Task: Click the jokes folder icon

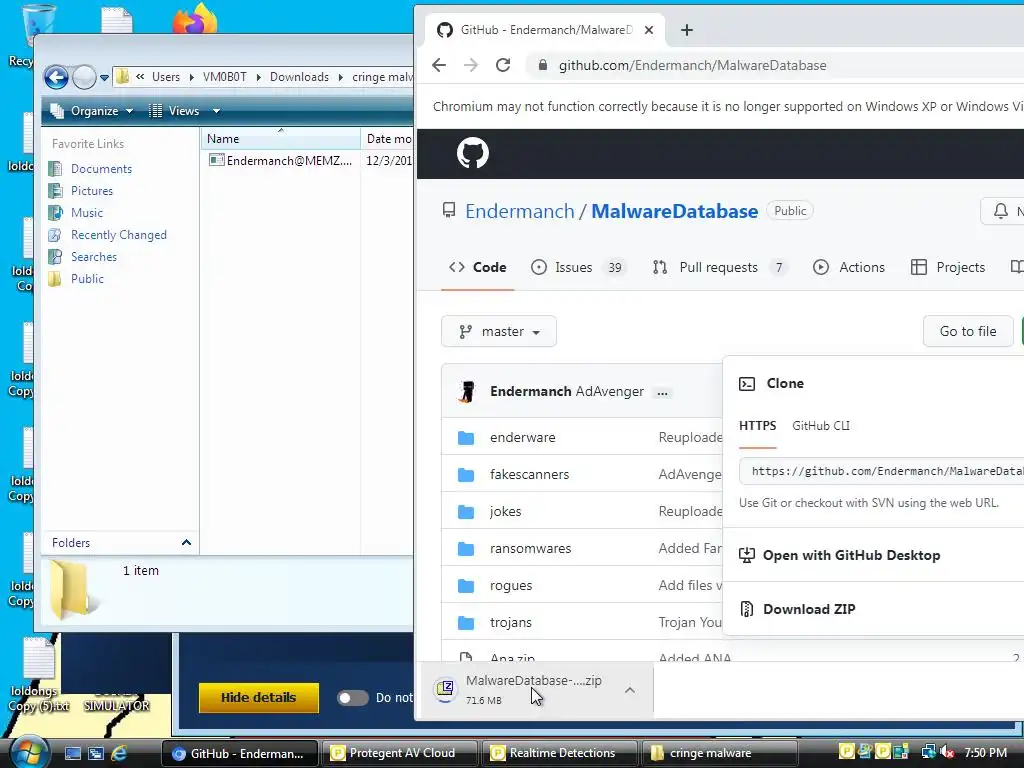Action: [x=466, y=511]
